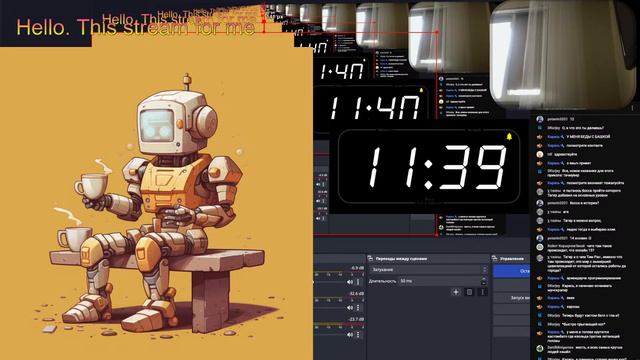
Task: Click the volume slider of the -6.9 dB channel
Action: (330, 282)
